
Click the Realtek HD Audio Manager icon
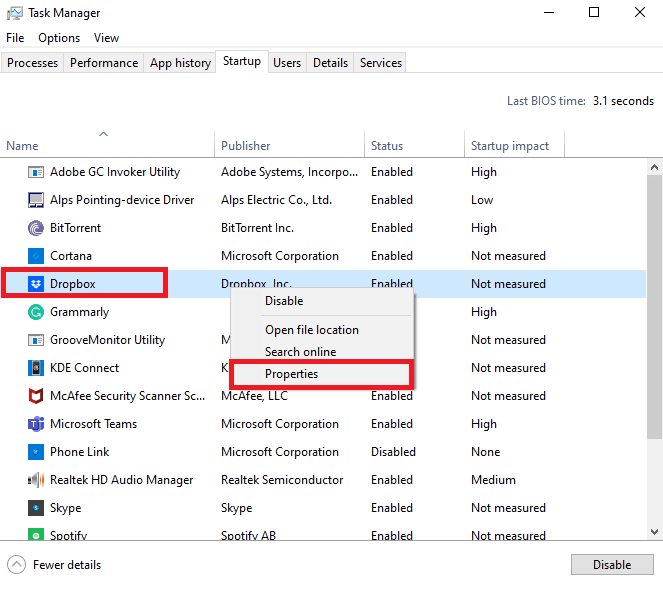36,480
